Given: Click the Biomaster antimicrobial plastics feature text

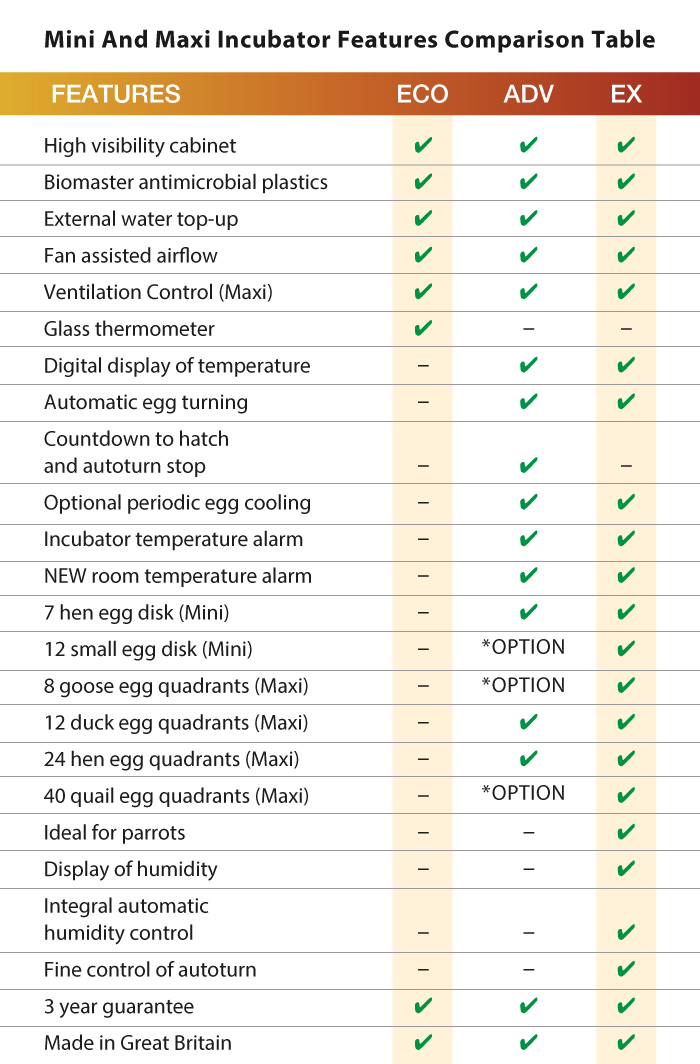Looking at the screenshot, I should pyautogui.click(x=186, y=183).
